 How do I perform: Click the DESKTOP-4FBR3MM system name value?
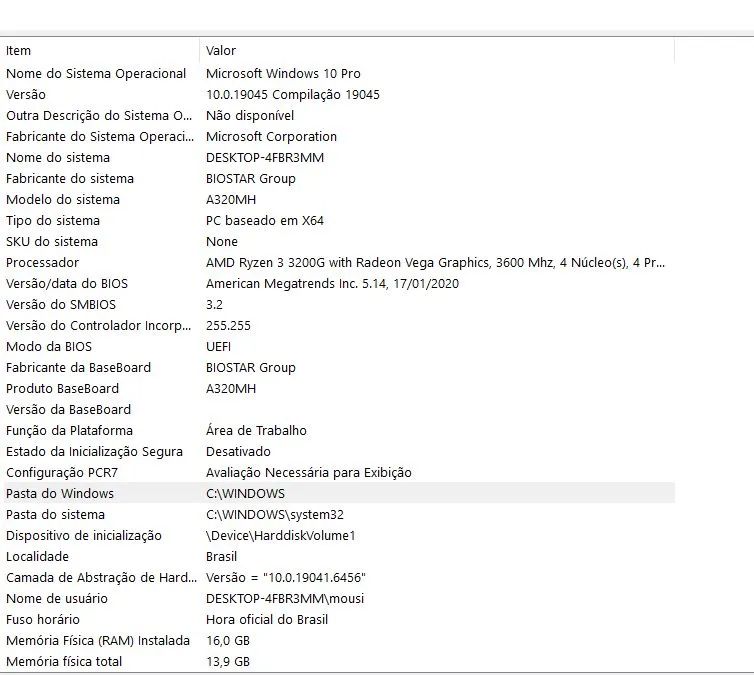[x=265, y=158]
